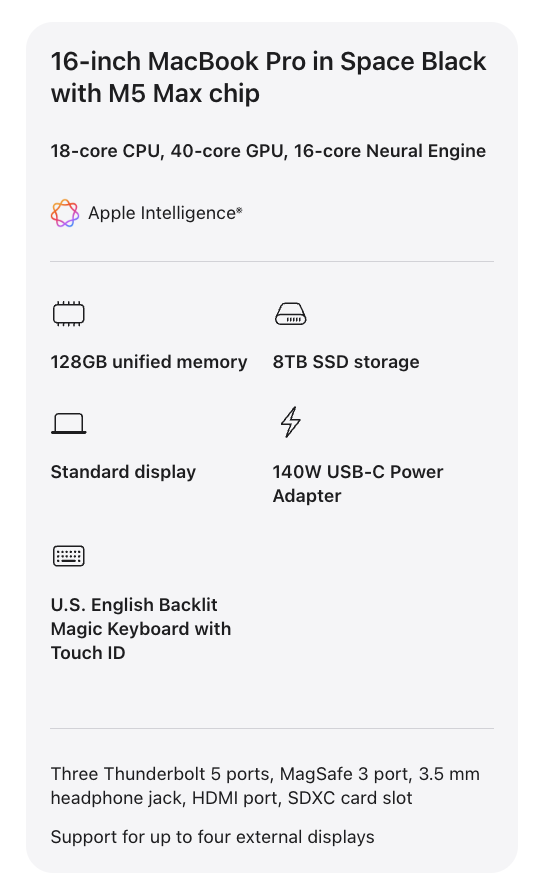The image size is (536, 894).
Task: Click the U.S. English Backlit Magic Keyboard text
Action: pos(141,628)
